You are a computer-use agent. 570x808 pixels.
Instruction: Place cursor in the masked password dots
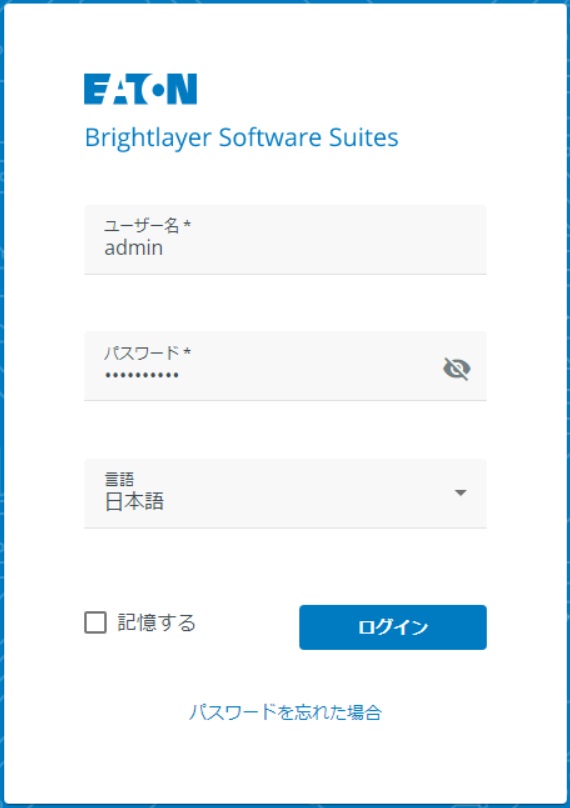(x=142, y=376)
